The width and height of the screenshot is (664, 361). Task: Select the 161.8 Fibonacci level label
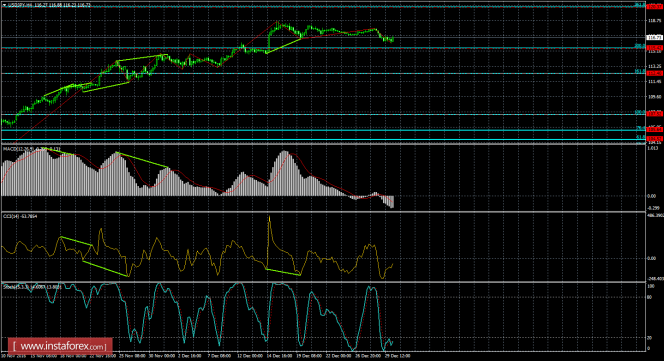click(x=639, y=72)
